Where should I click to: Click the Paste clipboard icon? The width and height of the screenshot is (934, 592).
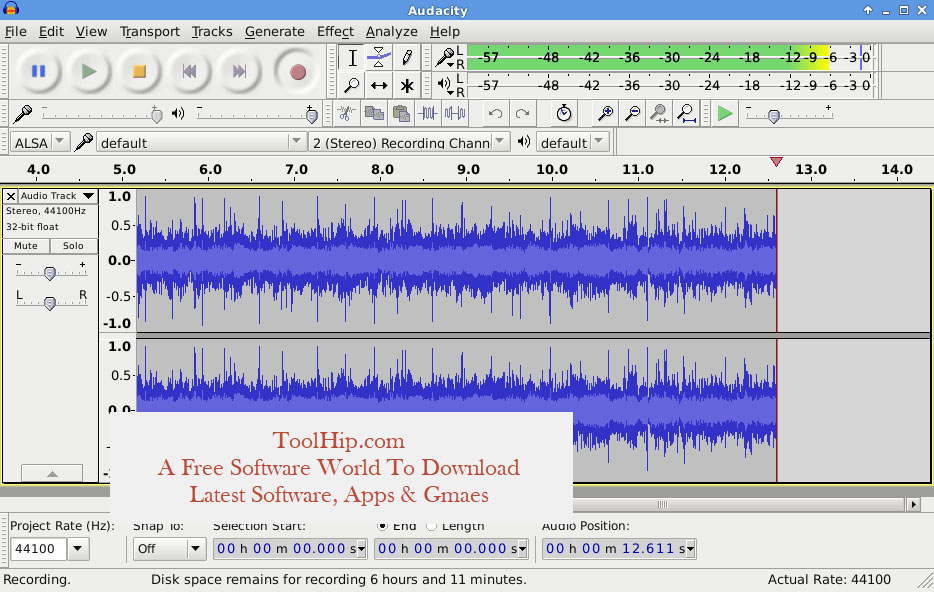pos(401,113)
